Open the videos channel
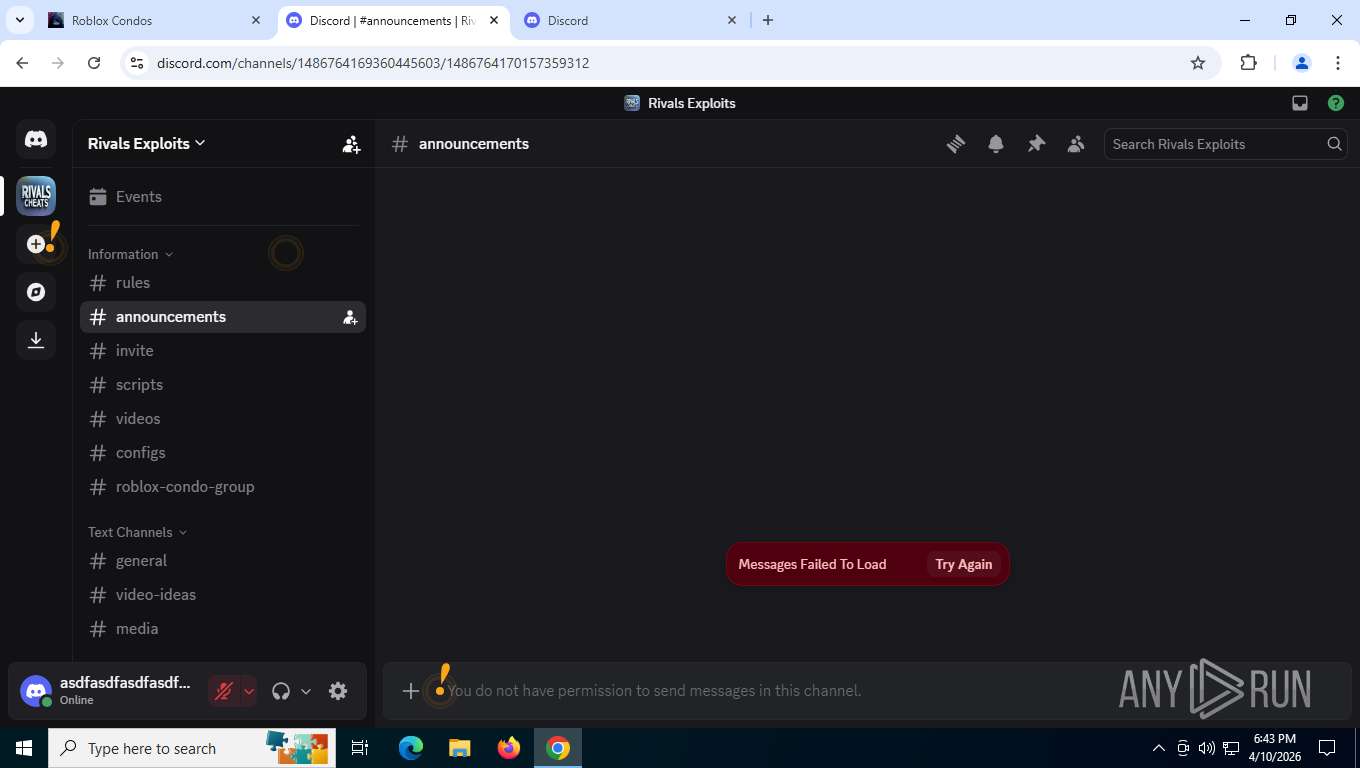The image size is (1360, 768). tap(223, 419)
